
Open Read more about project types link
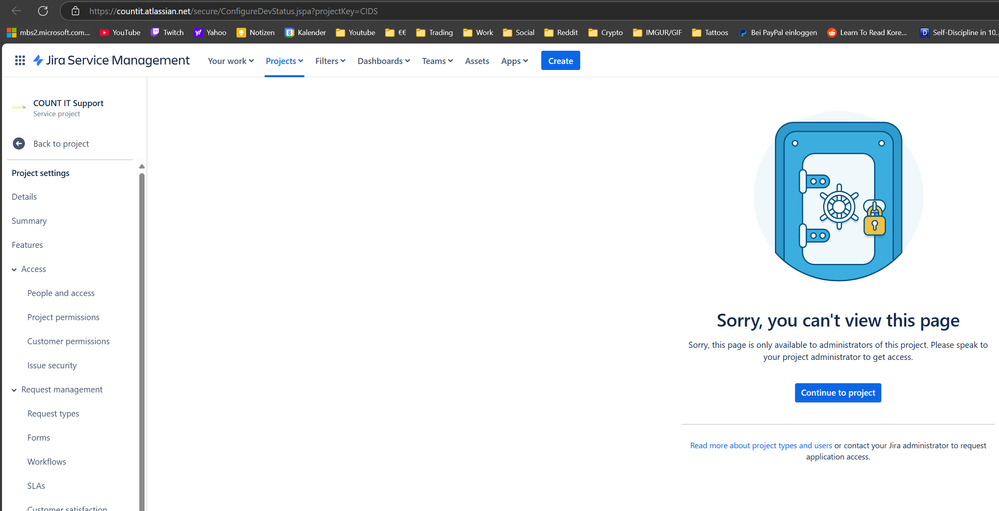761,445
